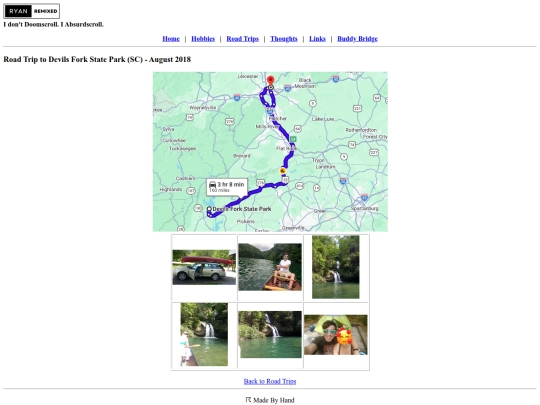
Task: Click the Devils Fork State Park map marker
Action: pos(209,209)
